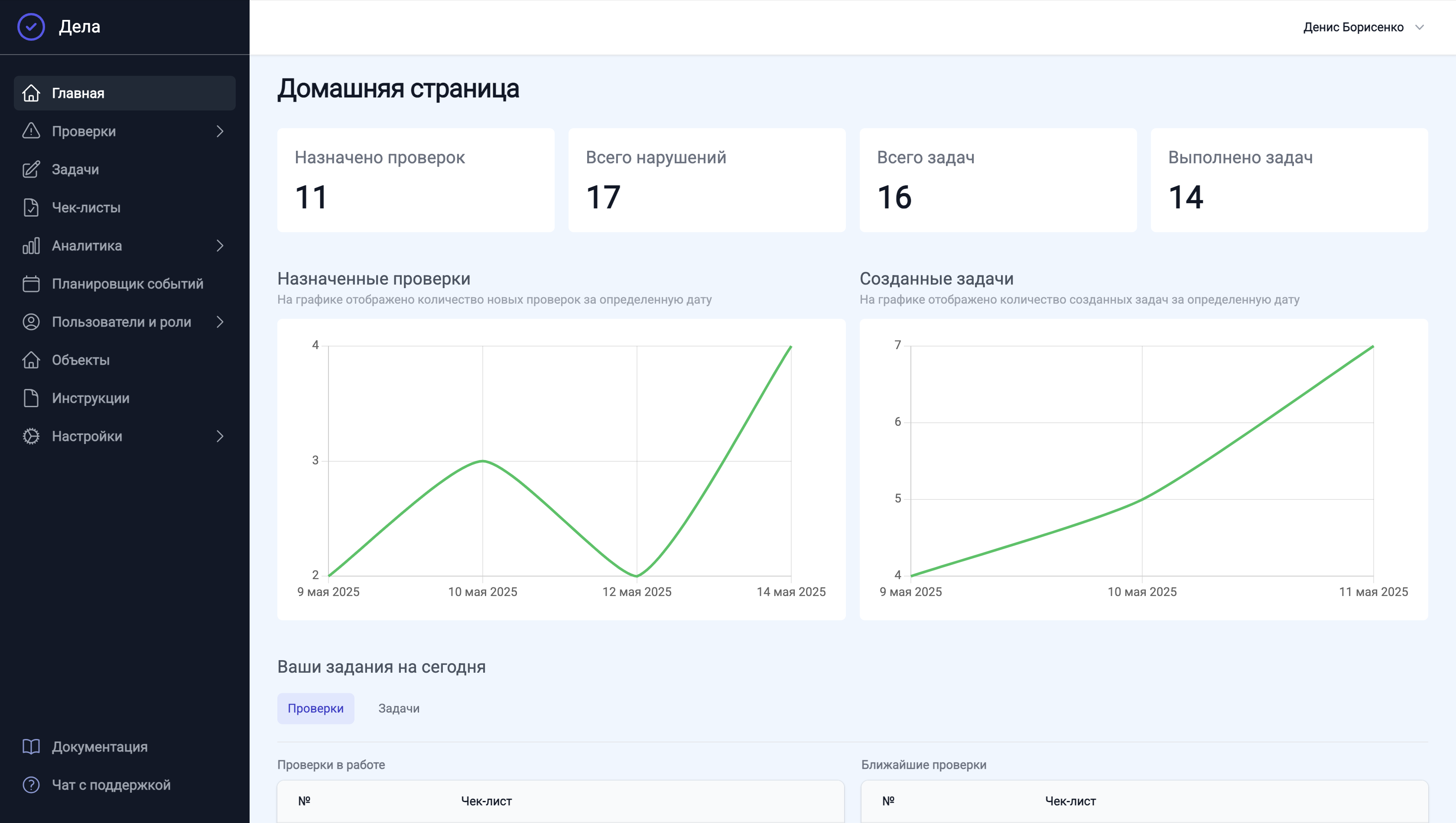The height and width of the screenshot is (823, 1456).
Task: Click the Чек-листы document icon
Action: point(30,207)
